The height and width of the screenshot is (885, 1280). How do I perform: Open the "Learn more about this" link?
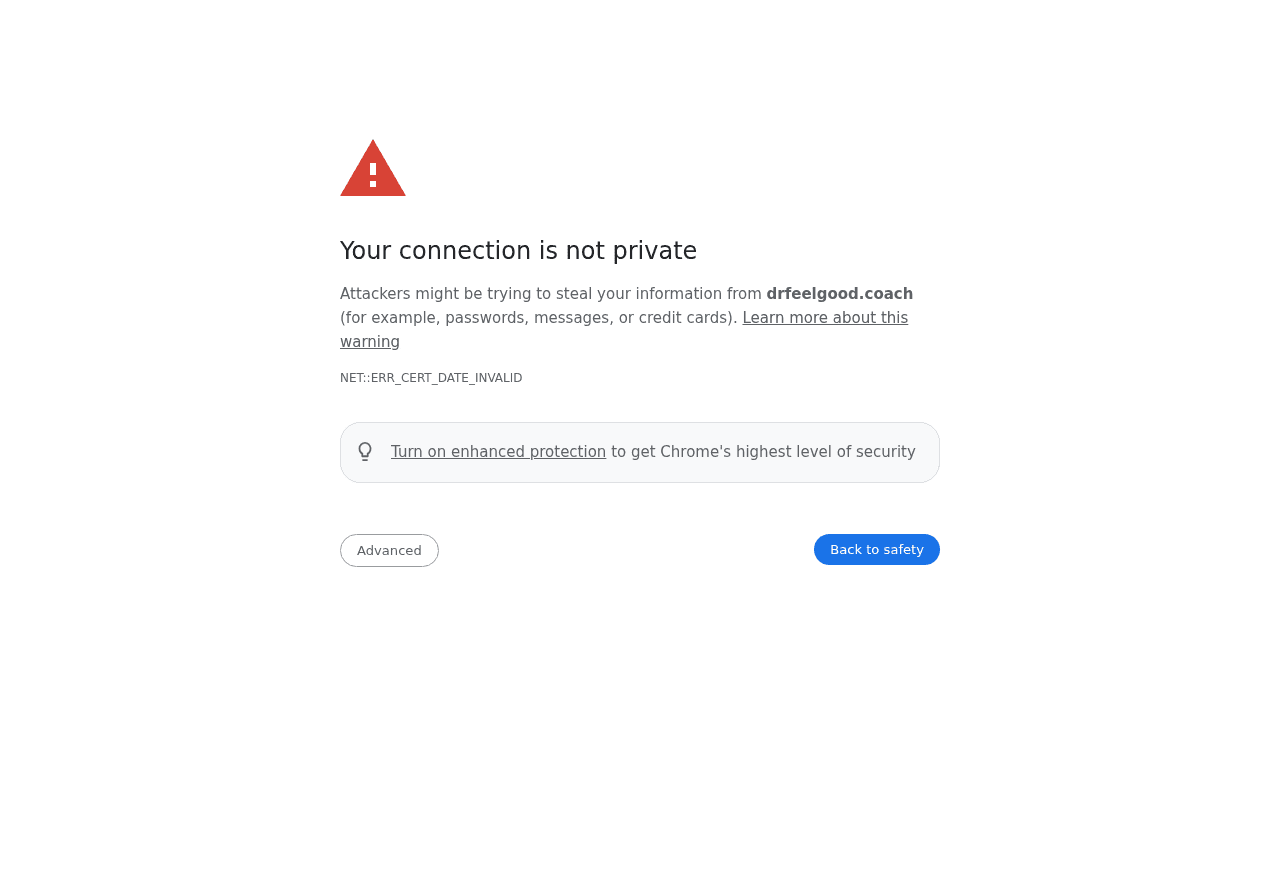[825, 318]
